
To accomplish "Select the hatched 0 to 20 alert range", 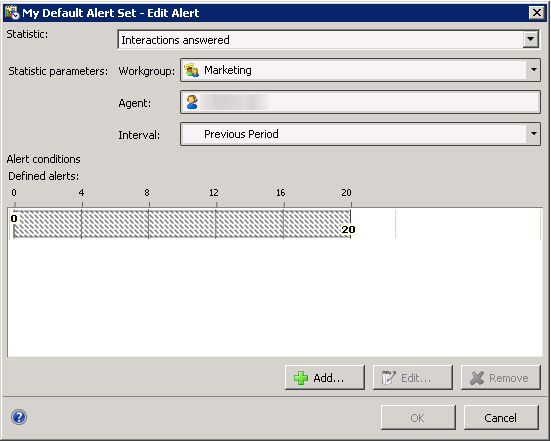I will pyautogui.click(x=182, y=224).
